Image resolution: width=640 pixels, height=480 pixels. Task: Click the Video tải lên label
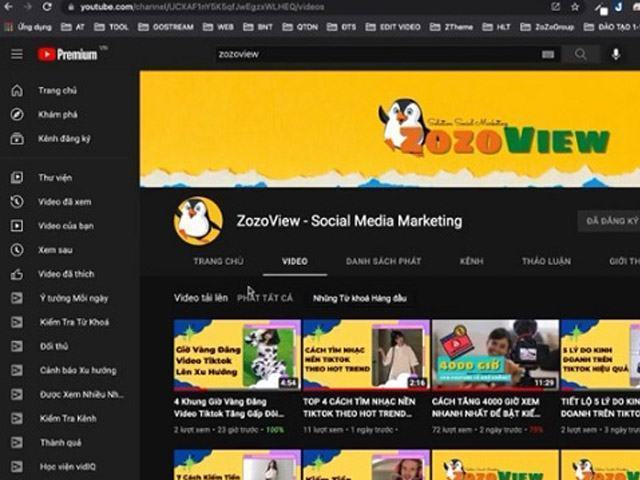click(201, 298)
